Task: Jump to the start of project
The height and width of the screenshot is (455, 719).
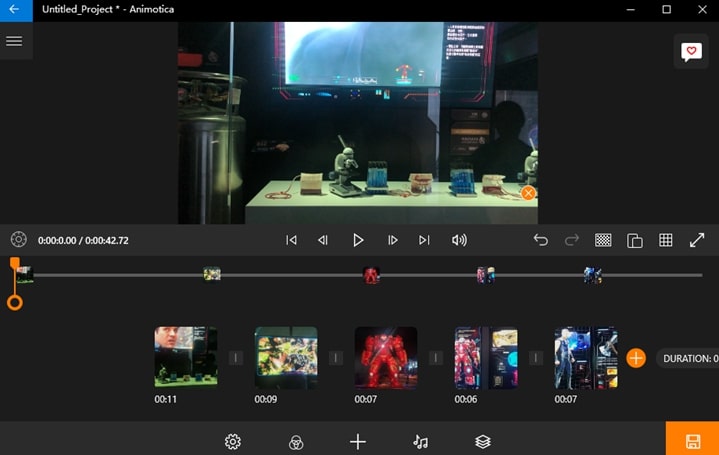Action: click(x=291, y=240)
